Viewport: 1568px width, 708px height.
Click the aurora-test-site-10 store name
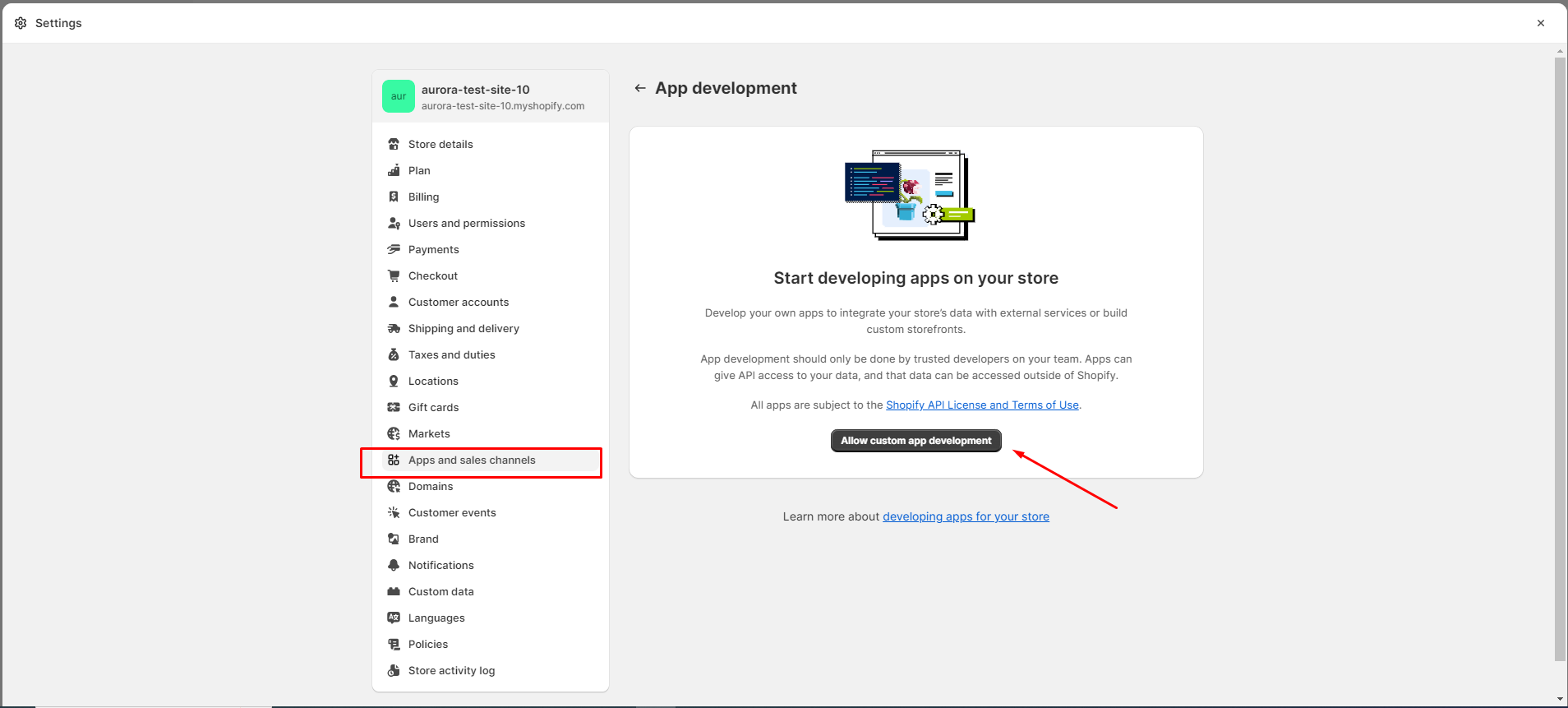(x=476, y=90)
